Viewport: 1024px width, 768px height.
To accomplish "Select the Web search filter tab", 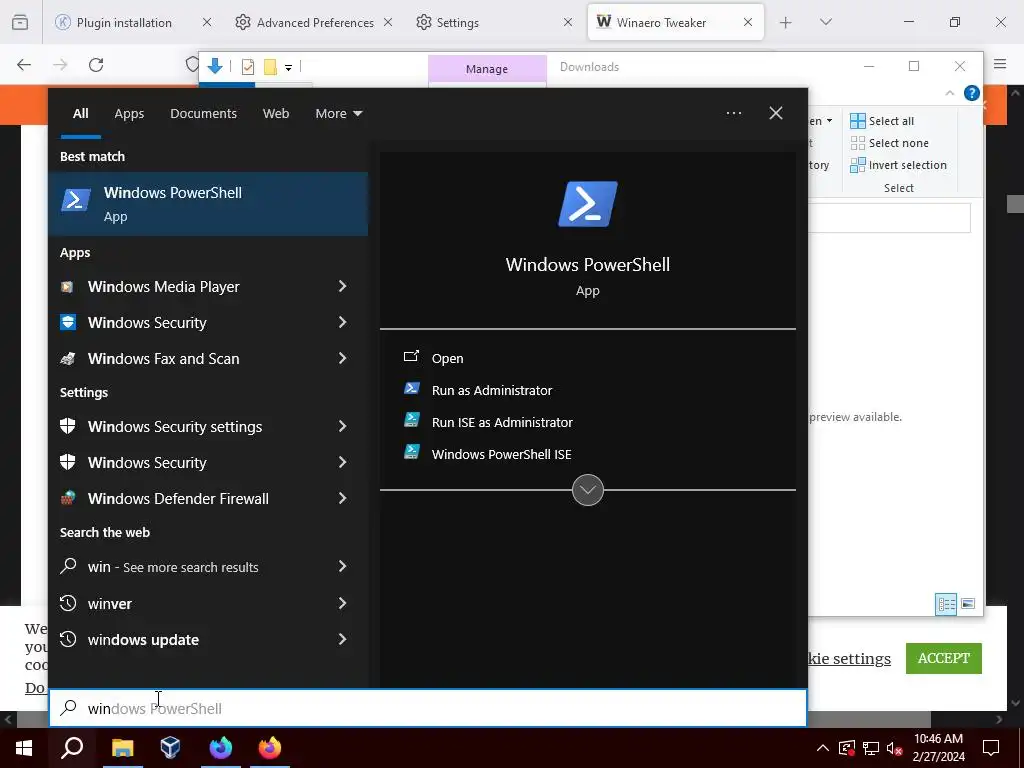I will 276,113.
